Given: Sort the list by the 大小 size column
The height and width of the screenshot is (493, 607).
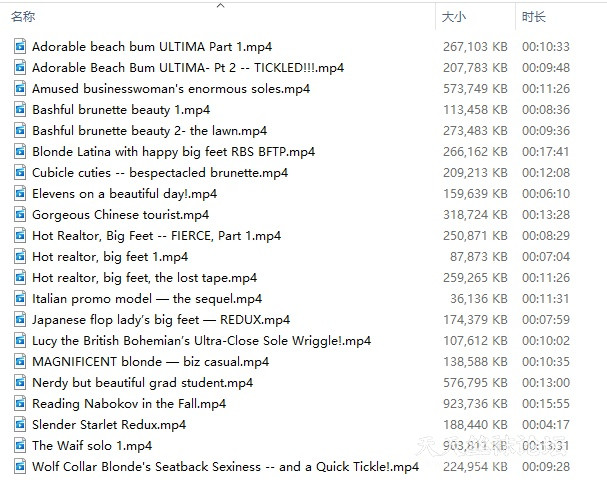Looking at the screenshot, I should pos(452,17).
